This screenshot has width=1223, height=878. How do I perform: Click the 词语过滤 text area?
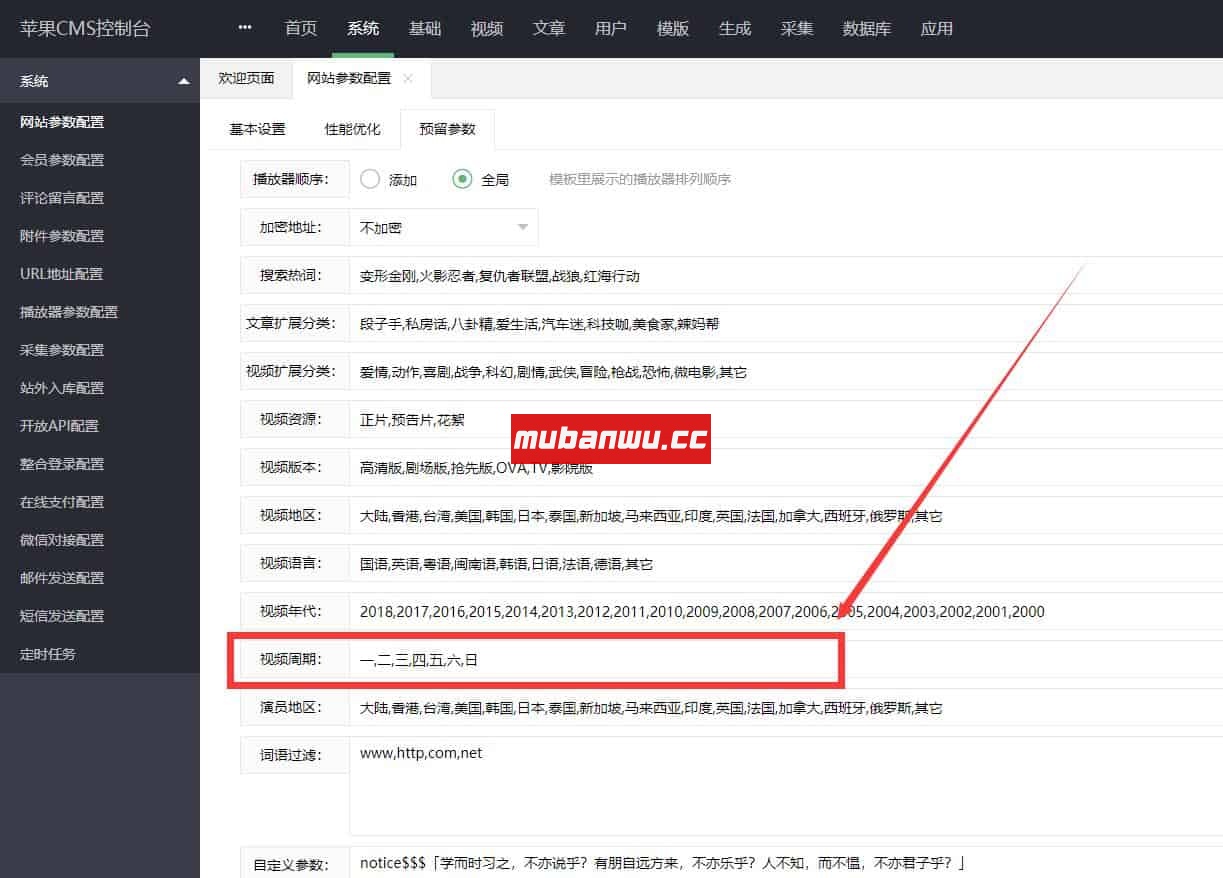coord(786,785)
